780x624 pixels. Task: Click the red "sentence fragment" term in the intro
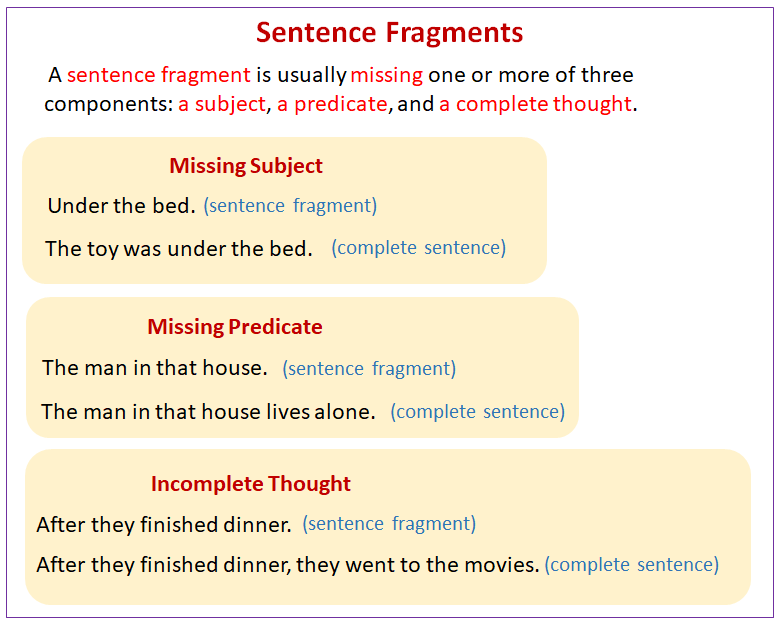(158, 75)
